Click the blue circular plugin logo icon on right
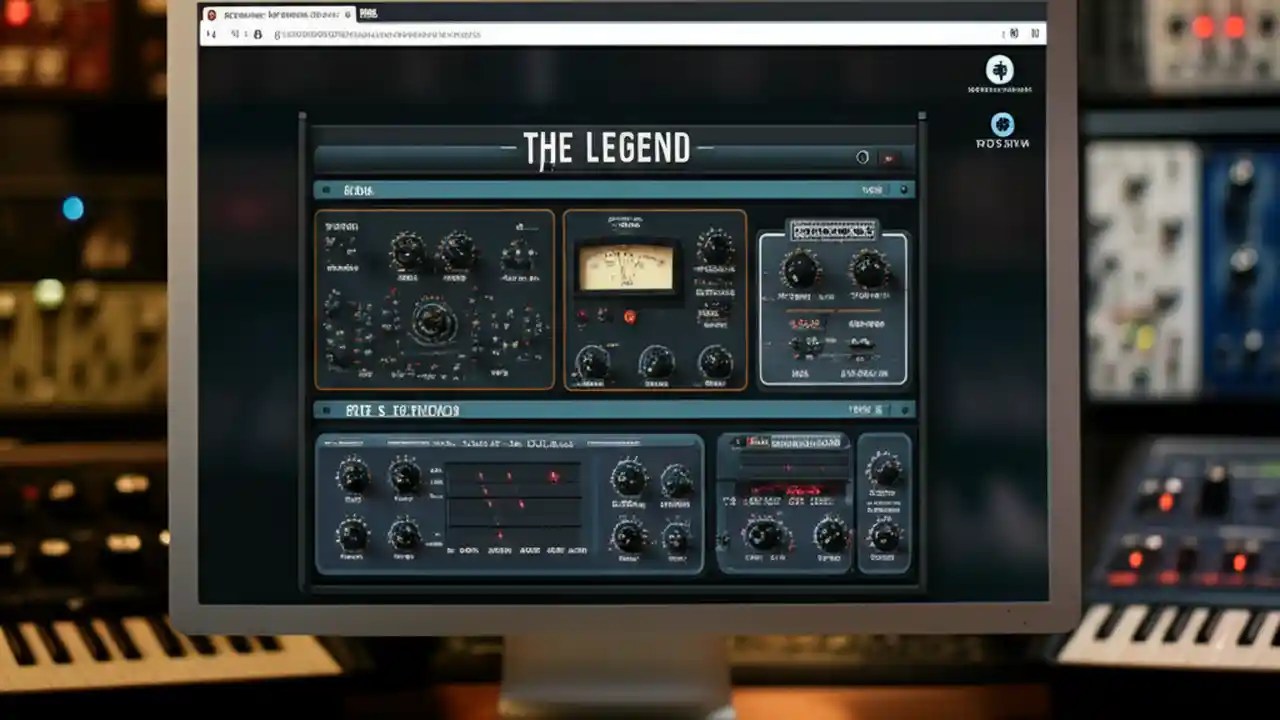Viewport: 1280px width, 720px height. pos(1003,124)
